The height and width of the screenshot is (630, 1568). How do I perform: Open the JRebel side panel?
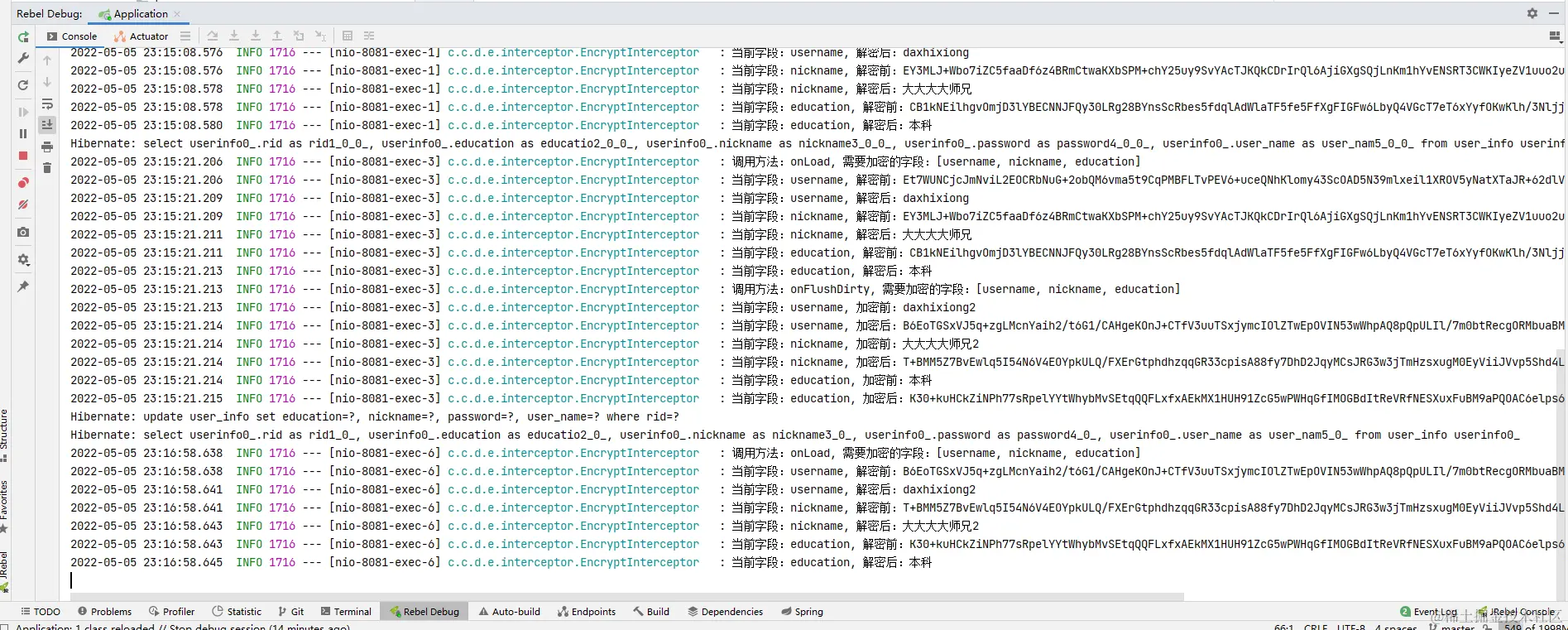[x=4, y=571]
